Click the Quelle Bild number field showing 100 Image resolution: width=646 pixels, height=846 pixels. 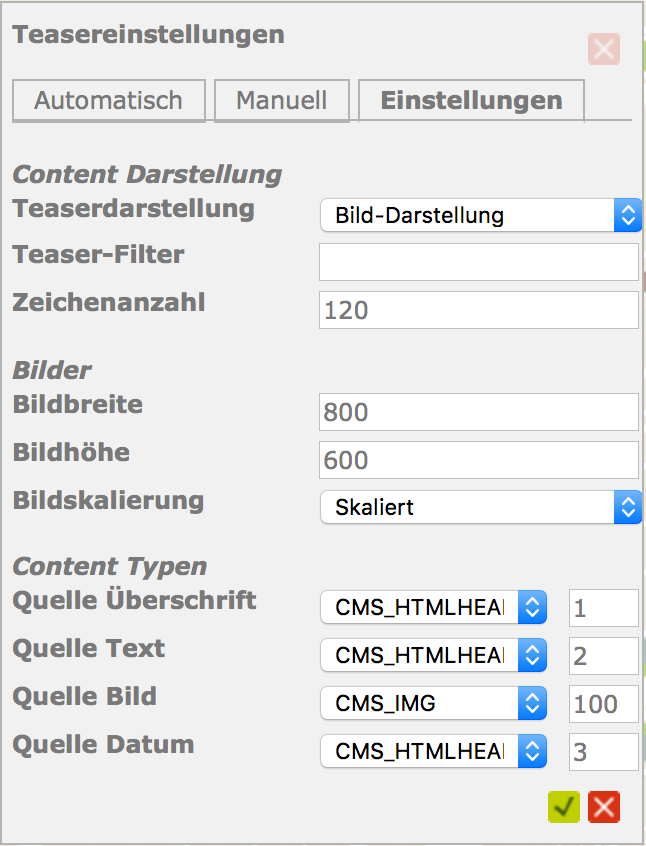click(x=603, y=703)
